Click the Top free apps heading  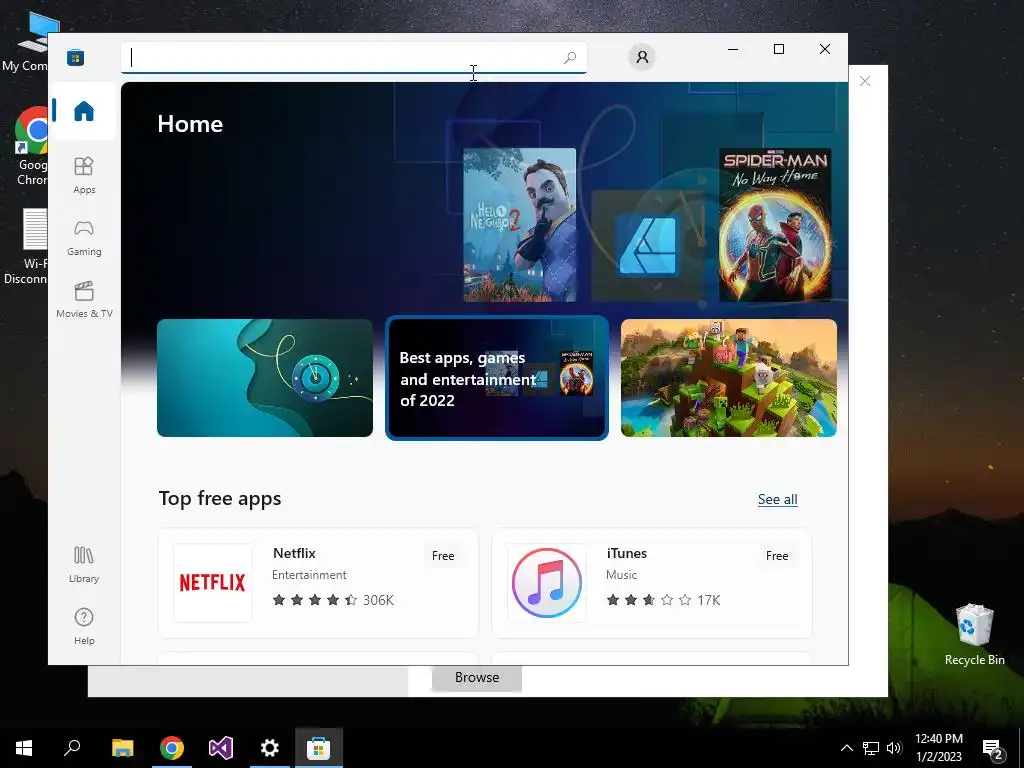219,498
